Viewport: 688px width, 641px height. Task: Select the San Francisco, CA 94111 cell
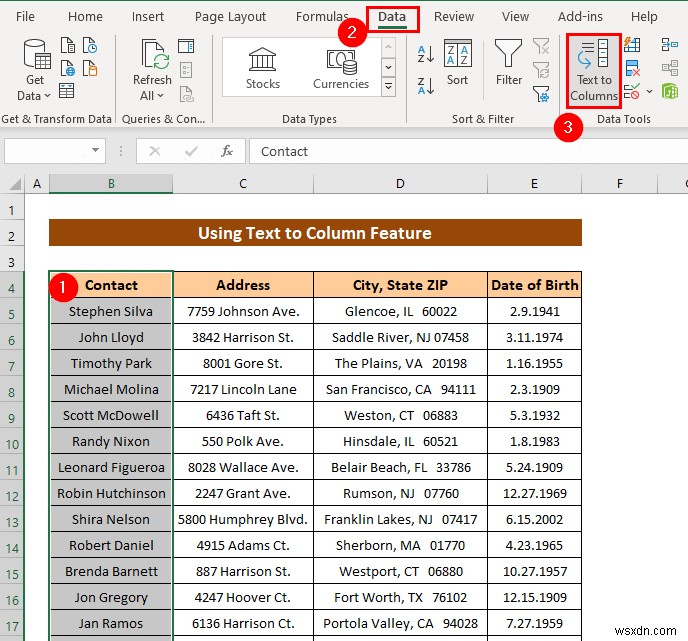point(400,389)
